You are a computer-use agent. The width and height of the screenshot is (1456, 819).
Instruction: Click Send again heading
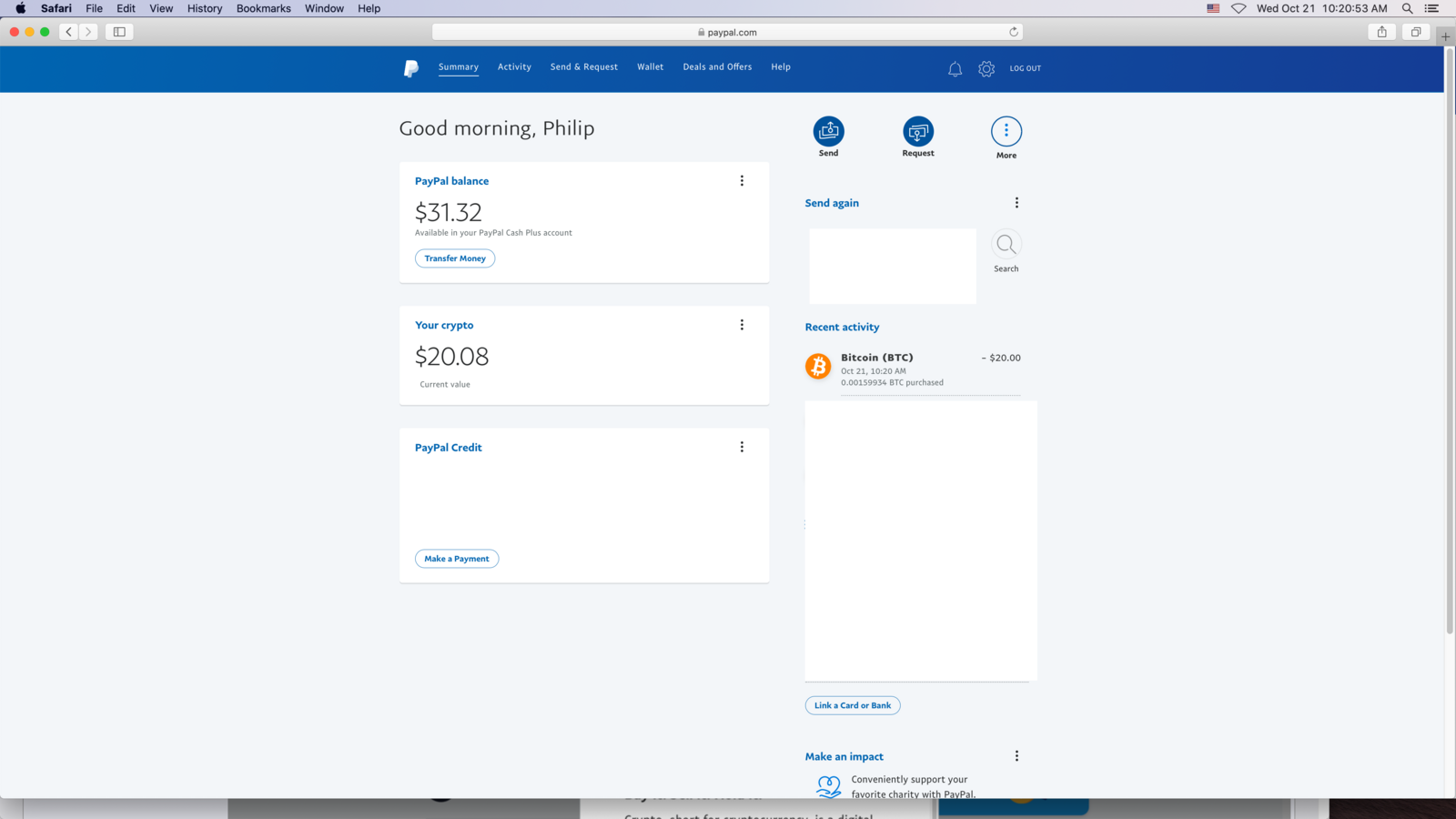tap(832, 203)
